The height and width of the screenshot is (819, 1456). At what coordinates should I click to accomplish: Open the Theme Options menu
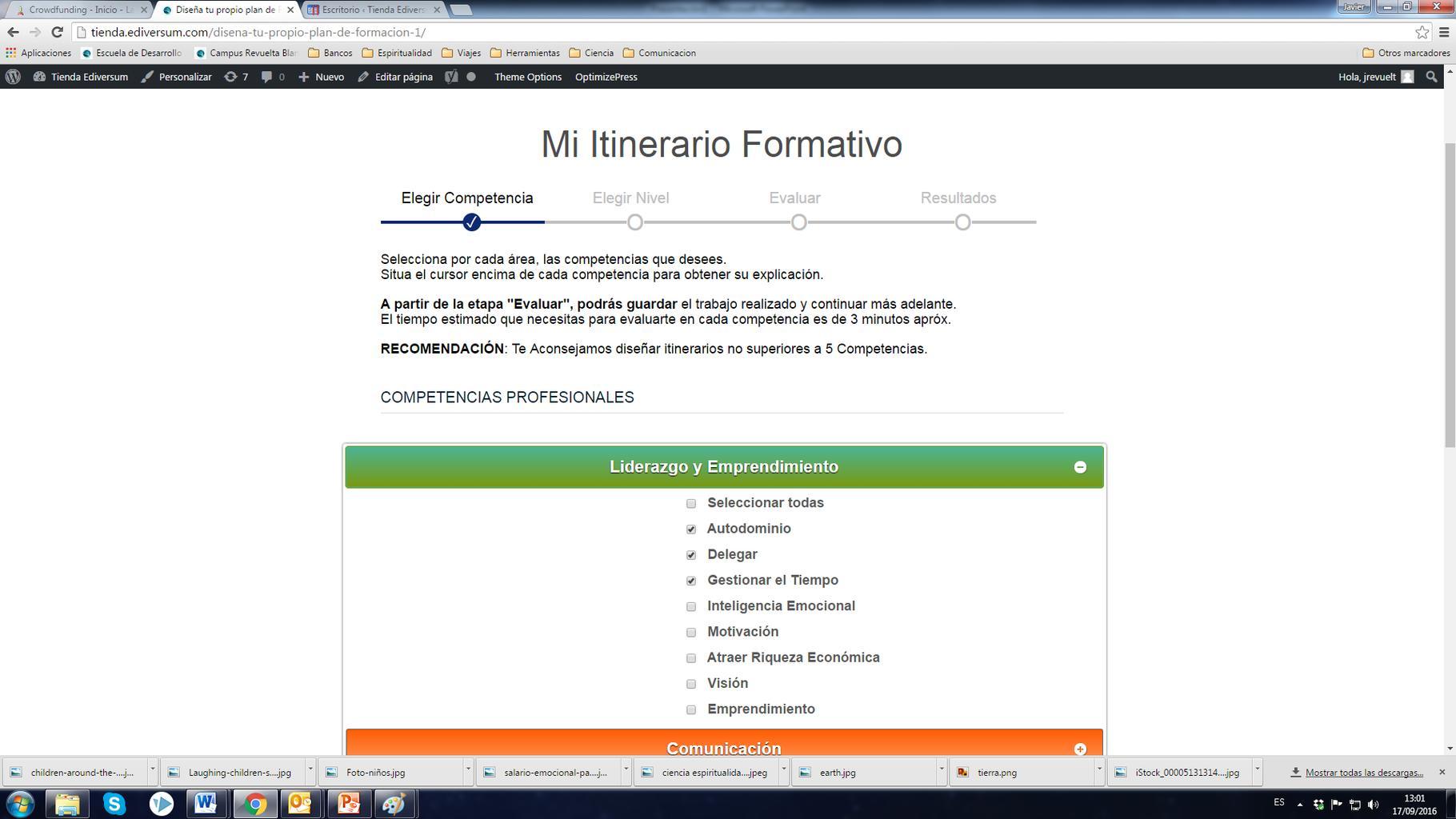(527, 77)
